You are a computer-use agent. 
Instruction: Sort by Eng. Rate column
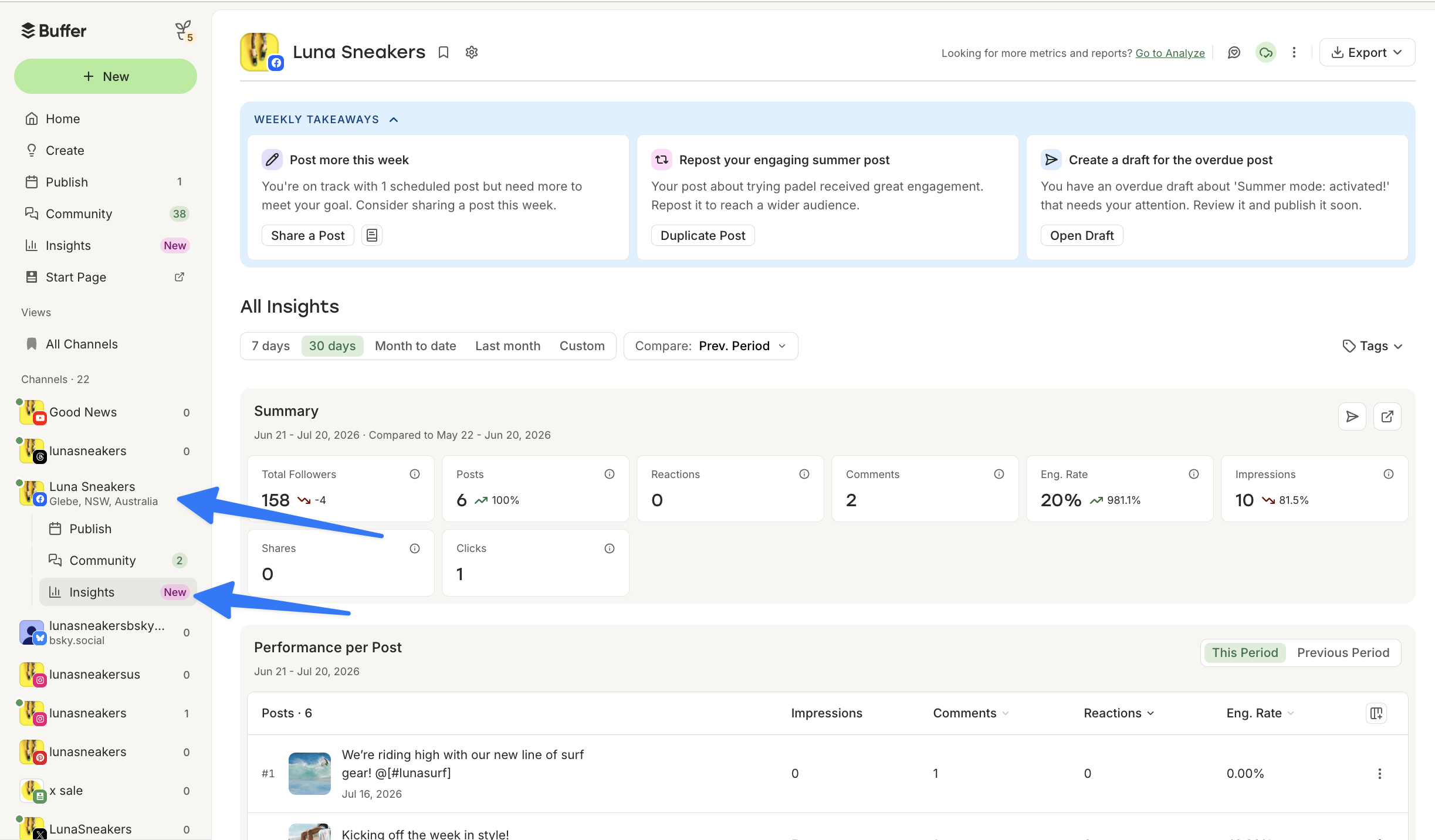(x=1260, y=713)
